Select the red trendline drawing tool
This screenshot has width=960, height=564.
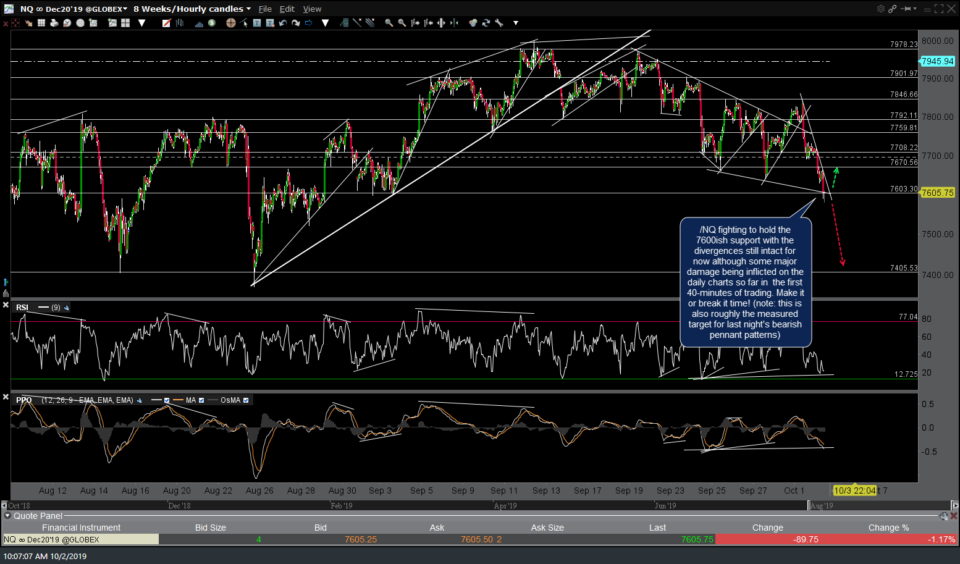[166, 23]
